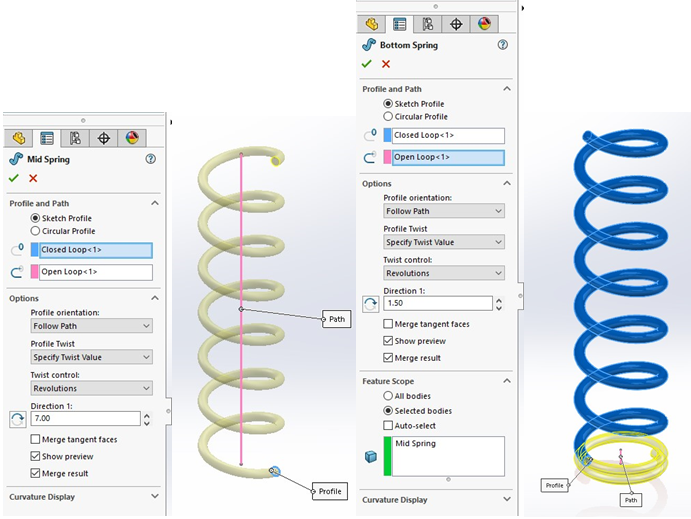The width and height of the screenshot is (691, 519).
Task: Open DimXpertManager crosshair tab above Mid Spring
Action: [x=103, y=138]
